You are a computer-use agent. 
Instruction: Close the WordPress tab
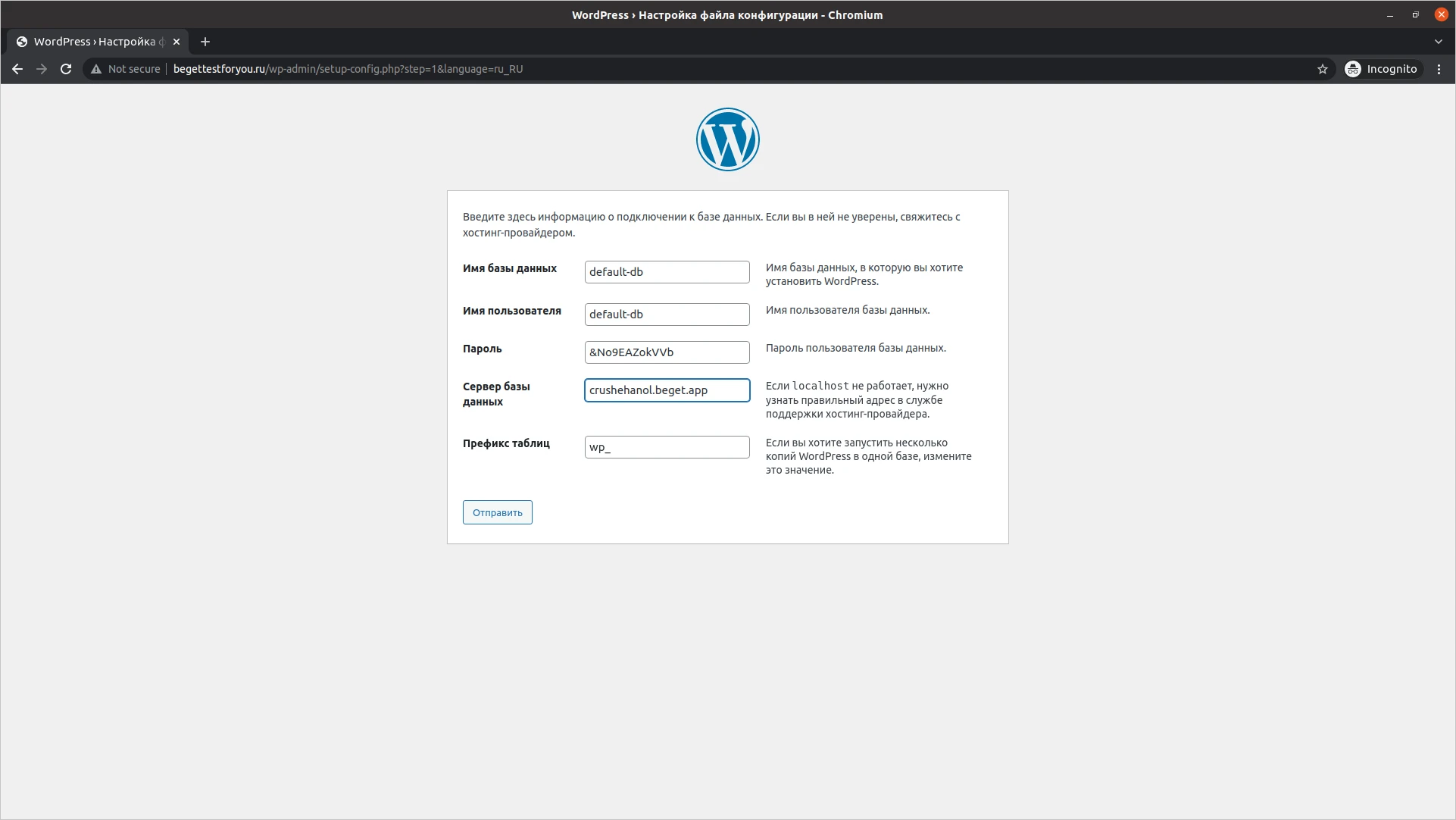click(x=177, y=42)
